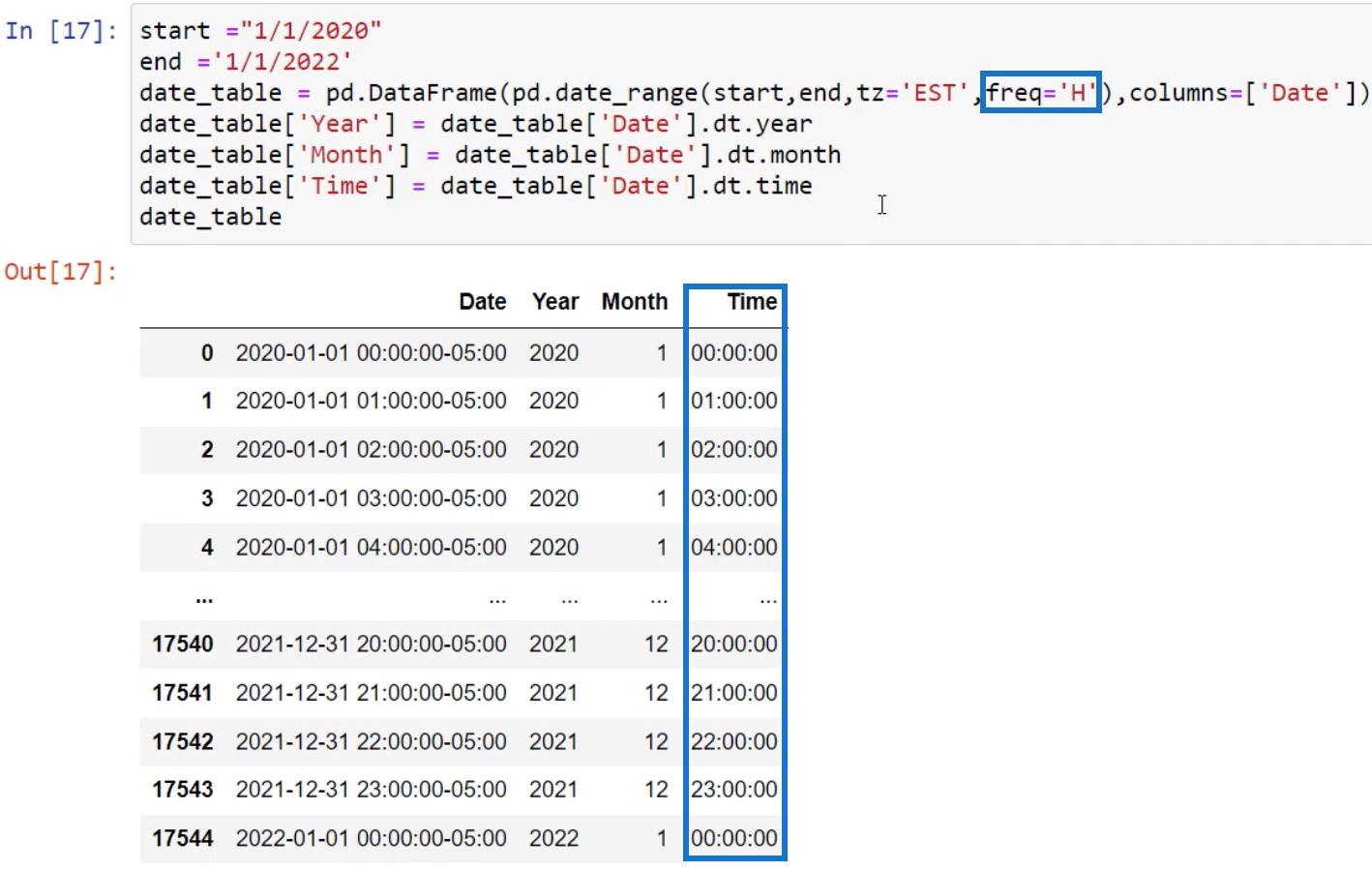Image resolution: width=1372 pixels, height=870 pixels.
Task: Click Year cell 2022 in row 17544
Action: [x=553, y=839]
